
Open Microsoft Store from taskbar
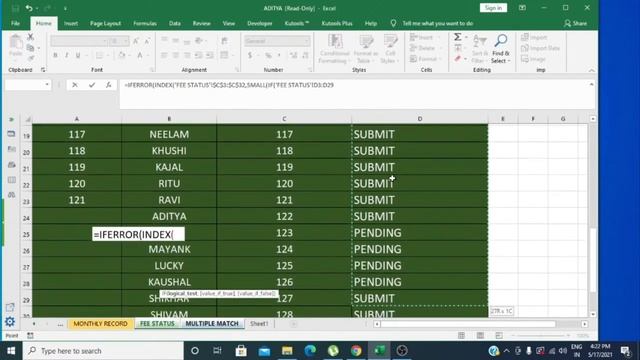(x=241, y=351)
